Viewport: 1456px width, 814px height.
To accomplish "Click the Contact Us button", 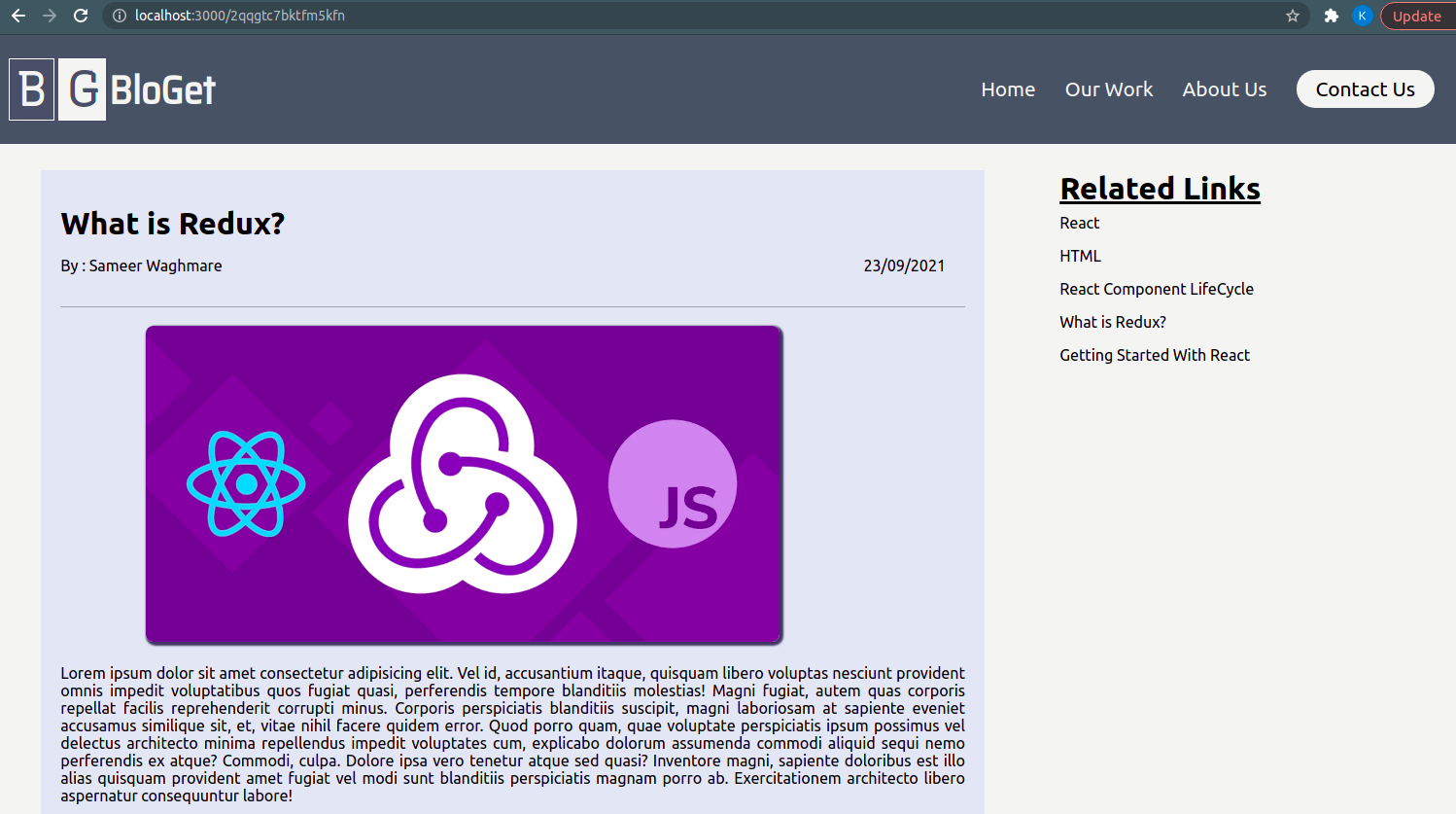I will [1366, 89].
